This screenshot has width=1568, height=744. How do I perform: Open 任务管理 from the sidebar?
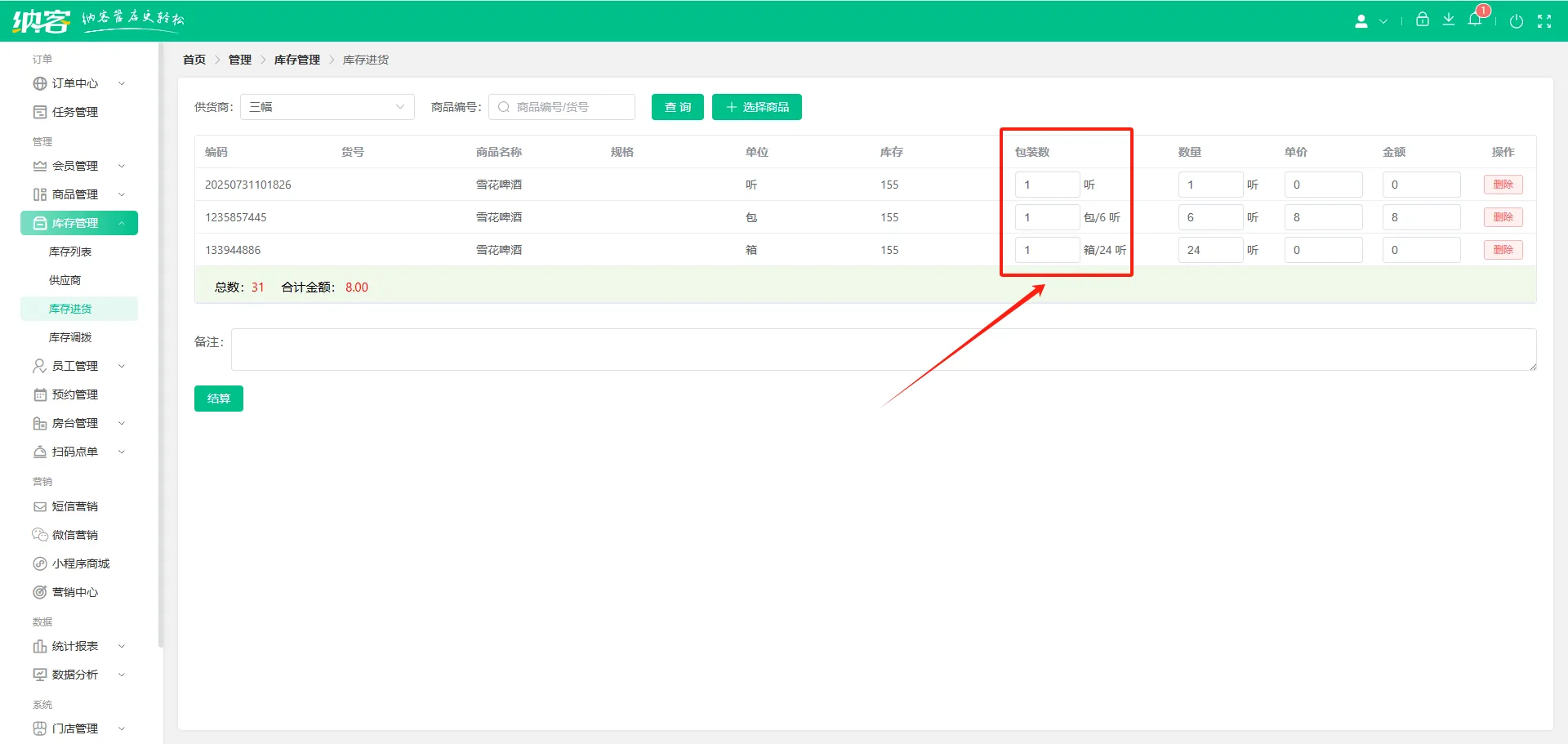75,112
